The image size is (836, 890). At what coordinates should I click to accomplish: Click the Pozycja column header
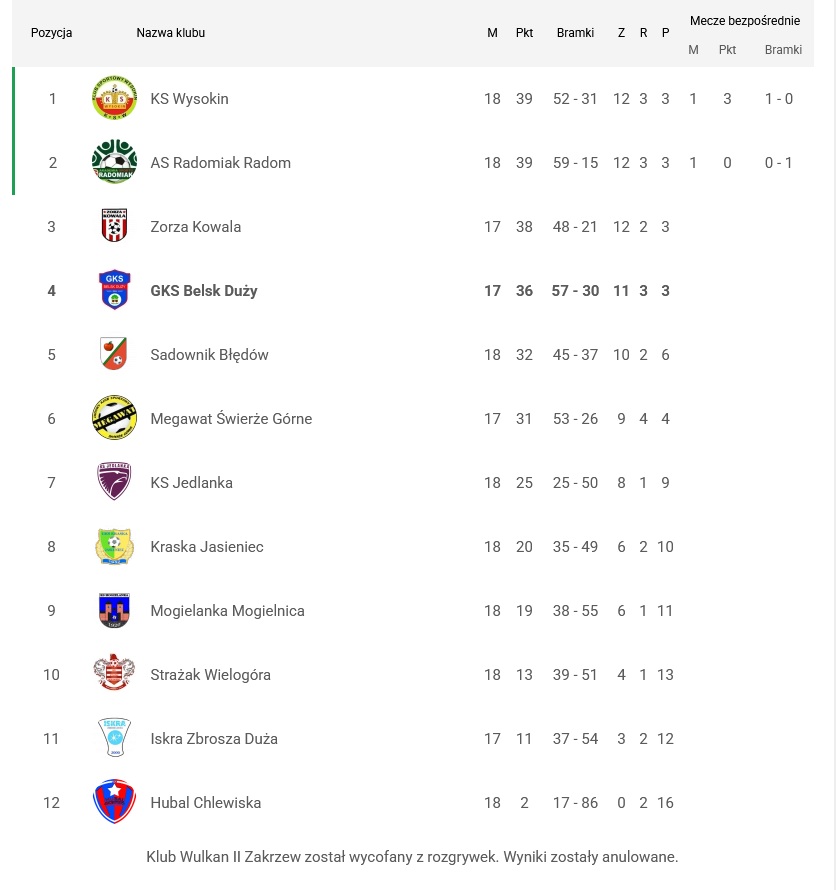(52, 33)
